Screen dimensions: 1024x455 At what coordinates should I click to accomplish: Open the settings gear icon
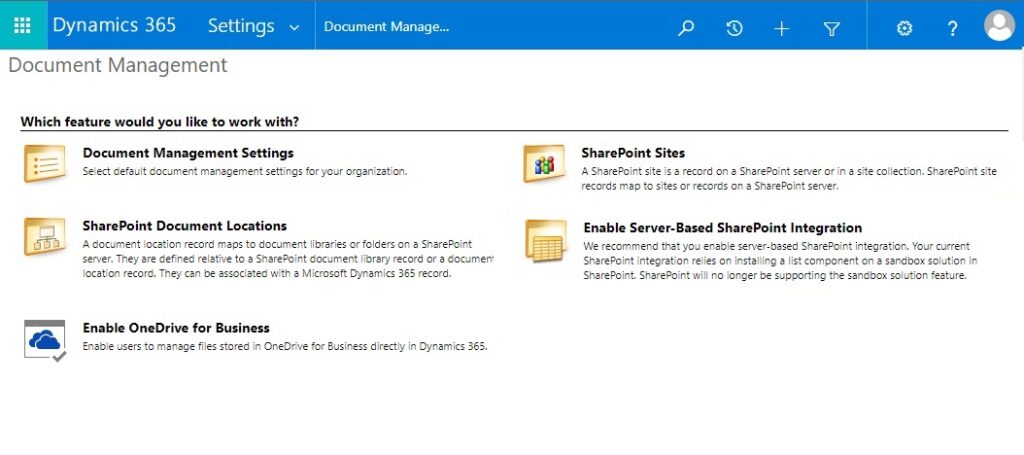click(904, 28)
